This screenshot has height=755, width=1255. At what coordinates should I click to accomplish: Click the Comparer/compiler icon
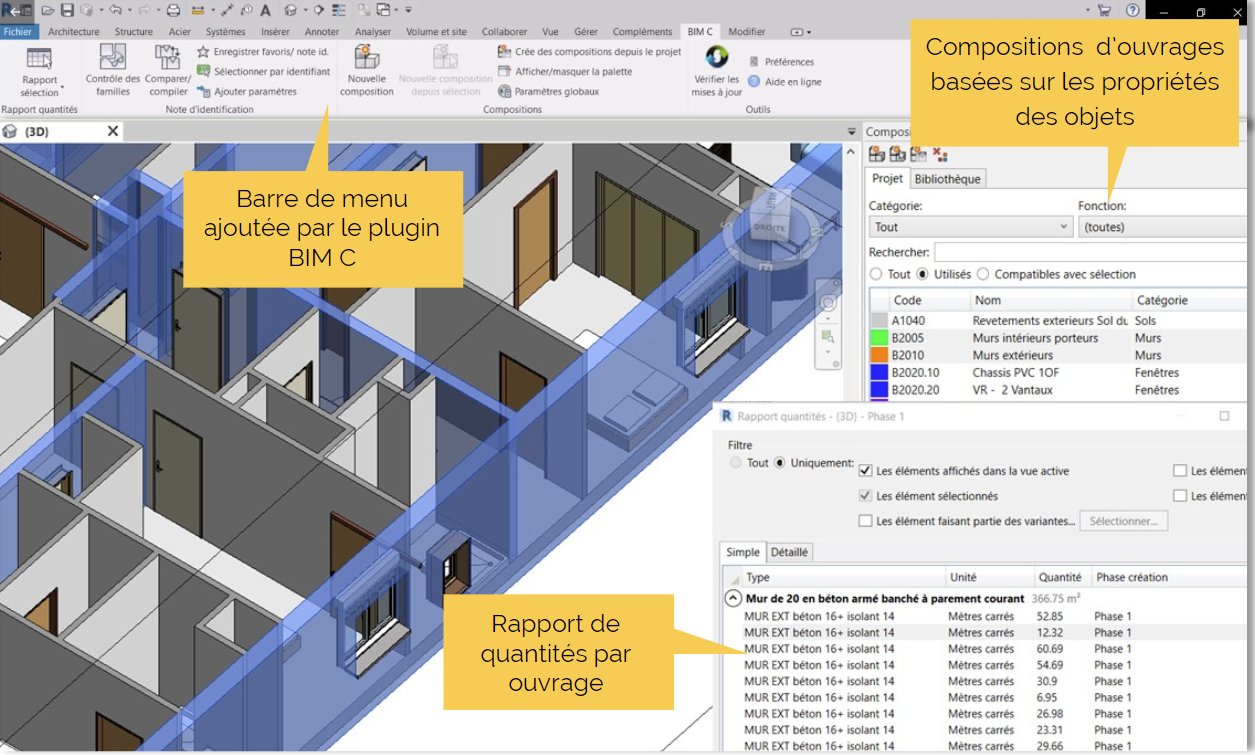(x=168, y=58)
